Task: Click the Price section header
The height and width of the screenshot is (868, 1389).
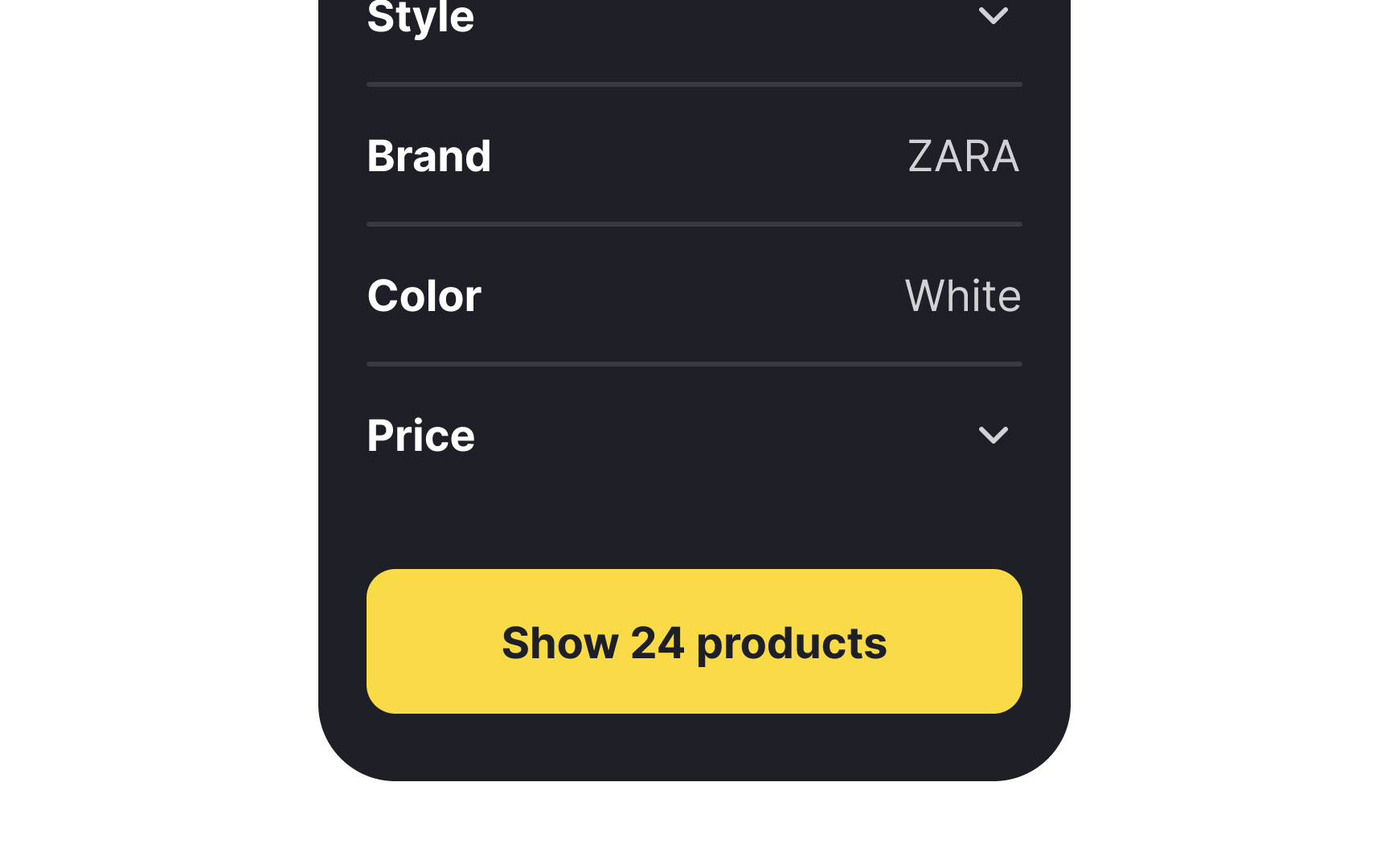Action: click(420, 435)
